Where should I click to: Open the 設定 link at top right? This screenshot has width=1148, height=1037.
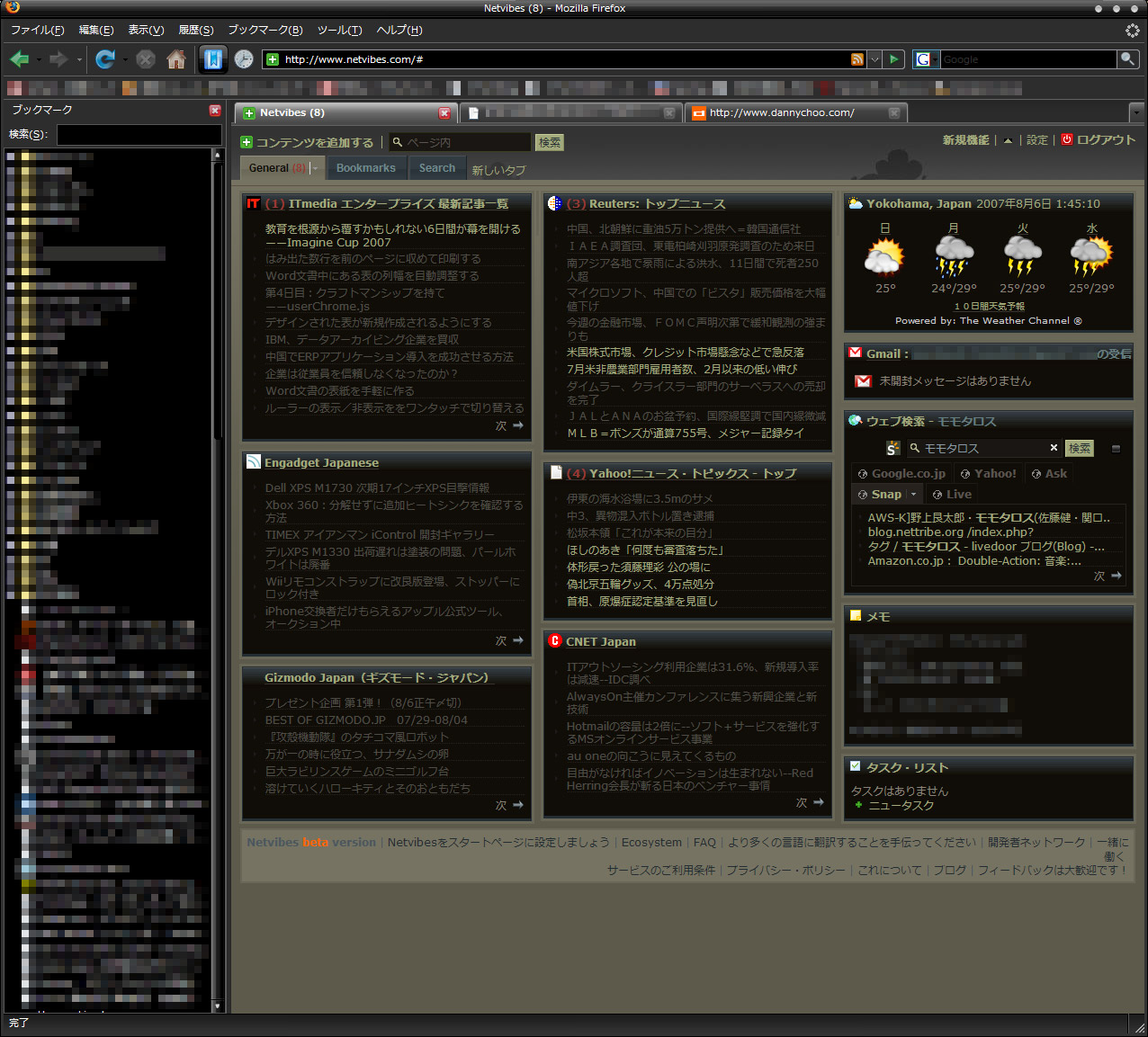click(1037, 140)
